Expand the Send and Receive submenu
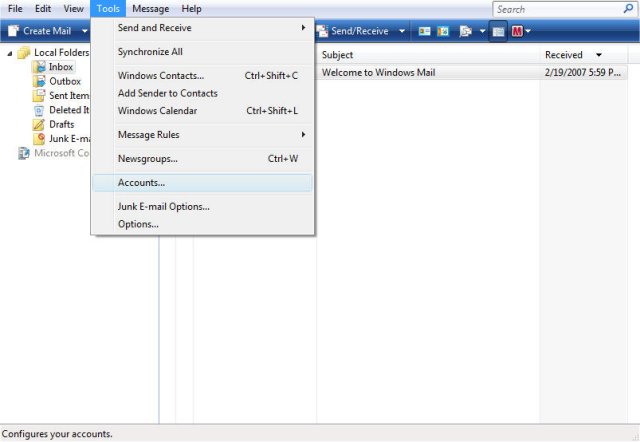 [203, 28]
